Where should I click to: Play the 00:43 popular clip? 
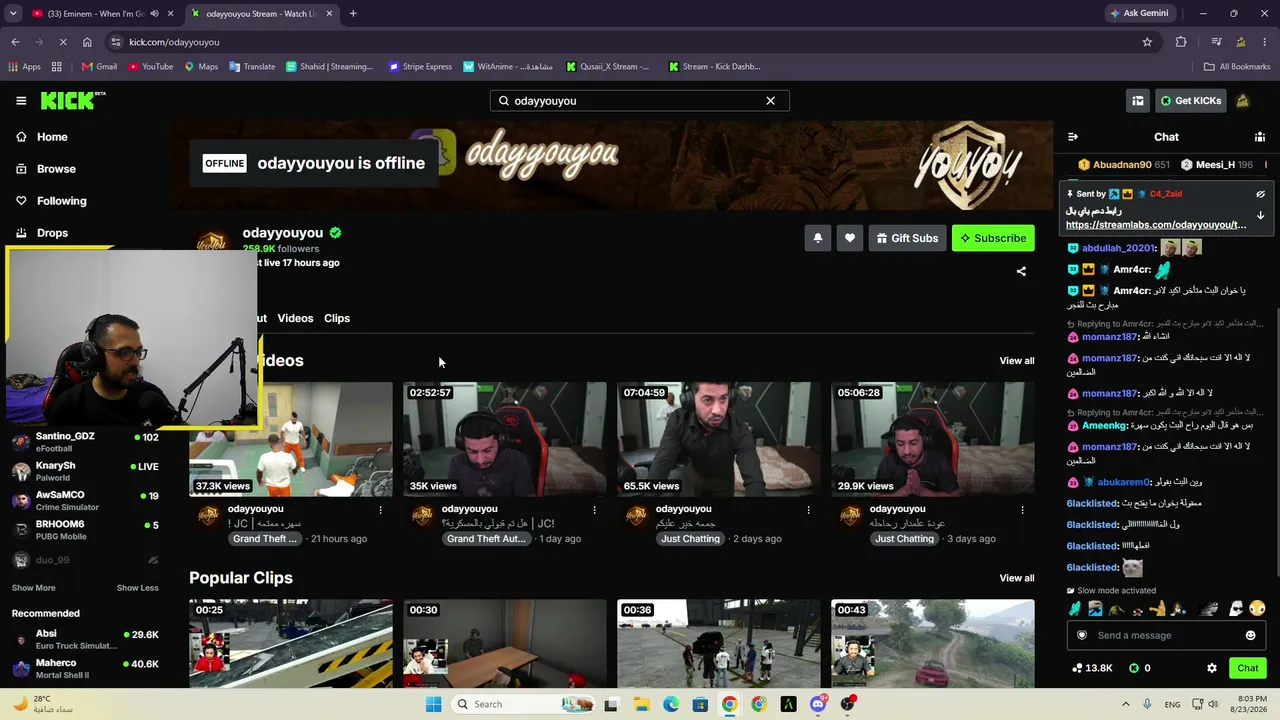click(x=933, y=644)
